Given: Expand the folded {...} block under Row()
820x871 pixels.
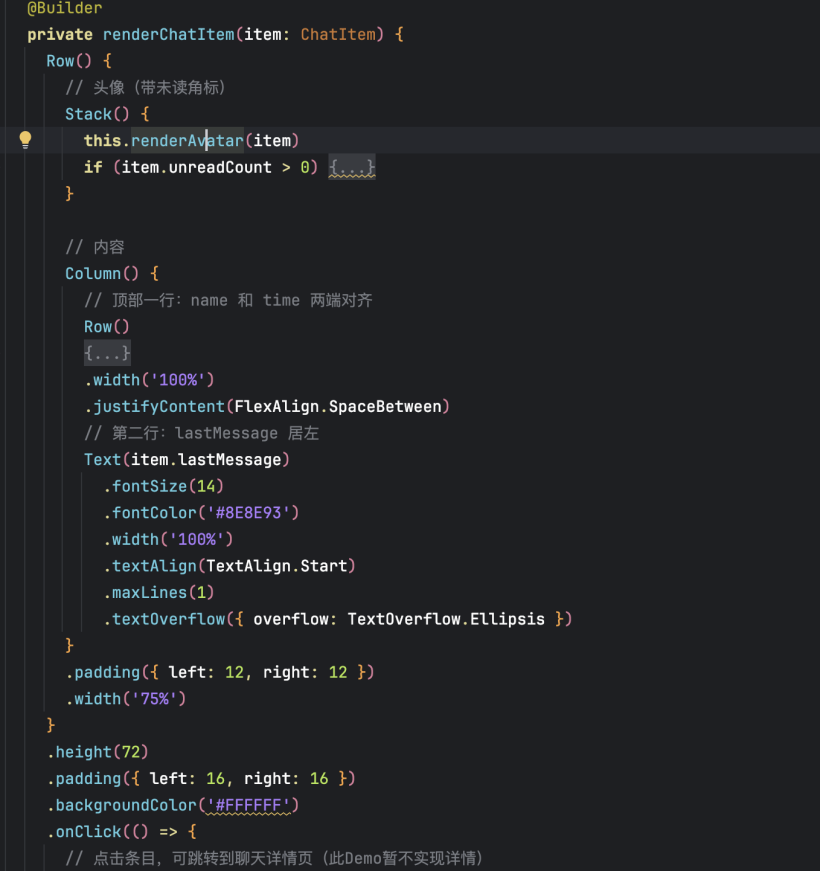Looking at the screenshot, I should coord(107,353).
